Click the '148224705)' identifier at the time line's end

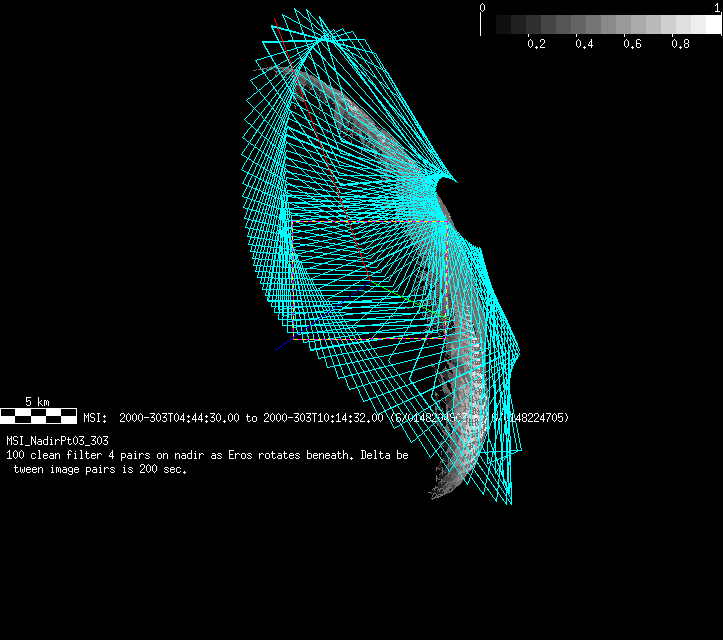point(537,418)
